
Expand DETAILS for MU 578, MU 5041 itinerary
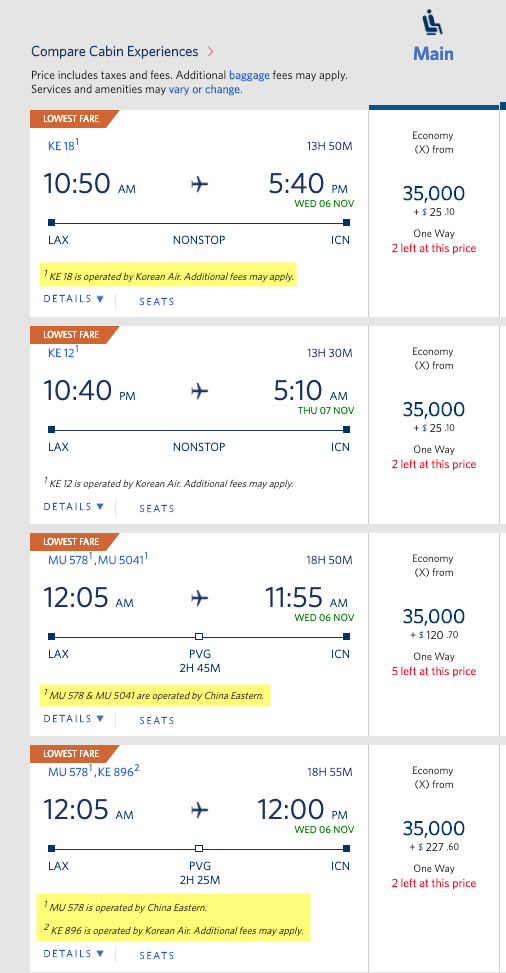pyautogui.click(x=74, y=719)
